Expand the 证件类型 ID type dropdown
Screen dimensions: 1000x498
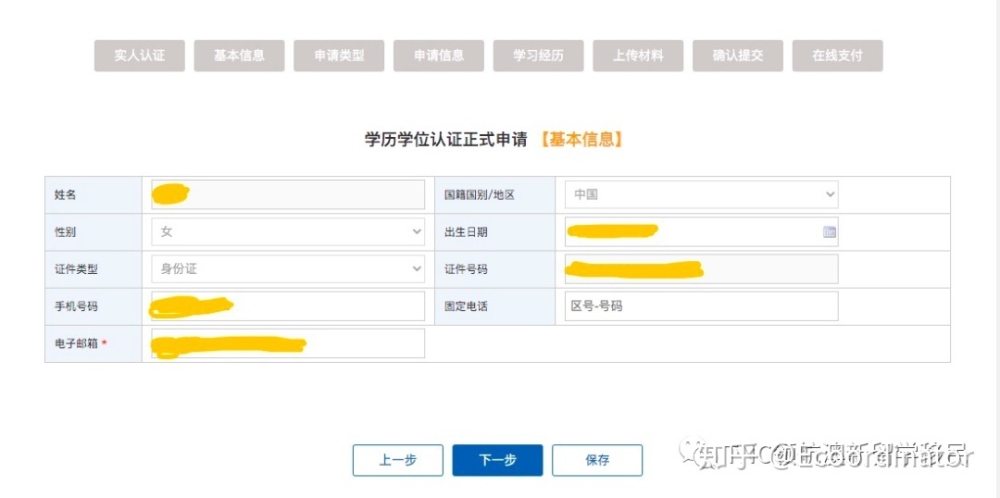288,269
